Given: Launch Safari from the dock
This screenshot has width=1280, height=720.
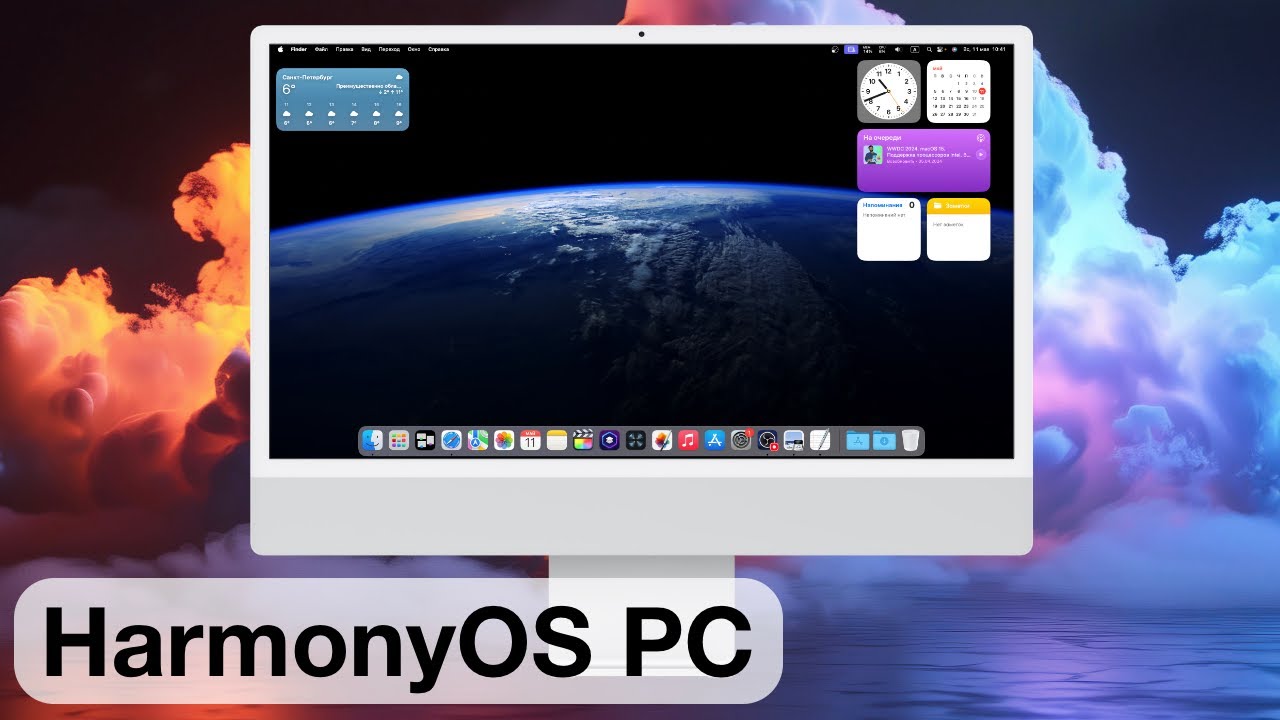Looking at the screenshot, I should click(x=451, y=440).
